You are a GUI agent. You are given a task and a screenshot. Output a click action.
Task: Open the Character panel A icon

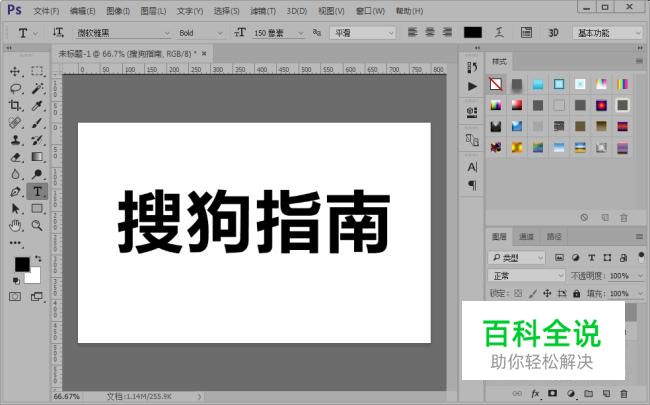point(472,167)
